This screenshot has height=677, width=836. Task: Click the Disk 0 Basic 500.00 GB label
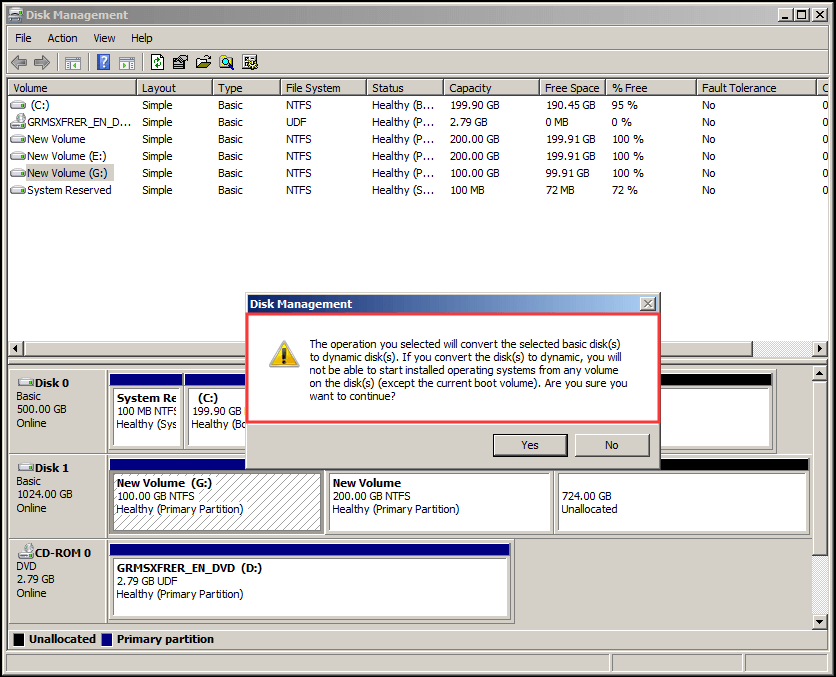point(58,411)
